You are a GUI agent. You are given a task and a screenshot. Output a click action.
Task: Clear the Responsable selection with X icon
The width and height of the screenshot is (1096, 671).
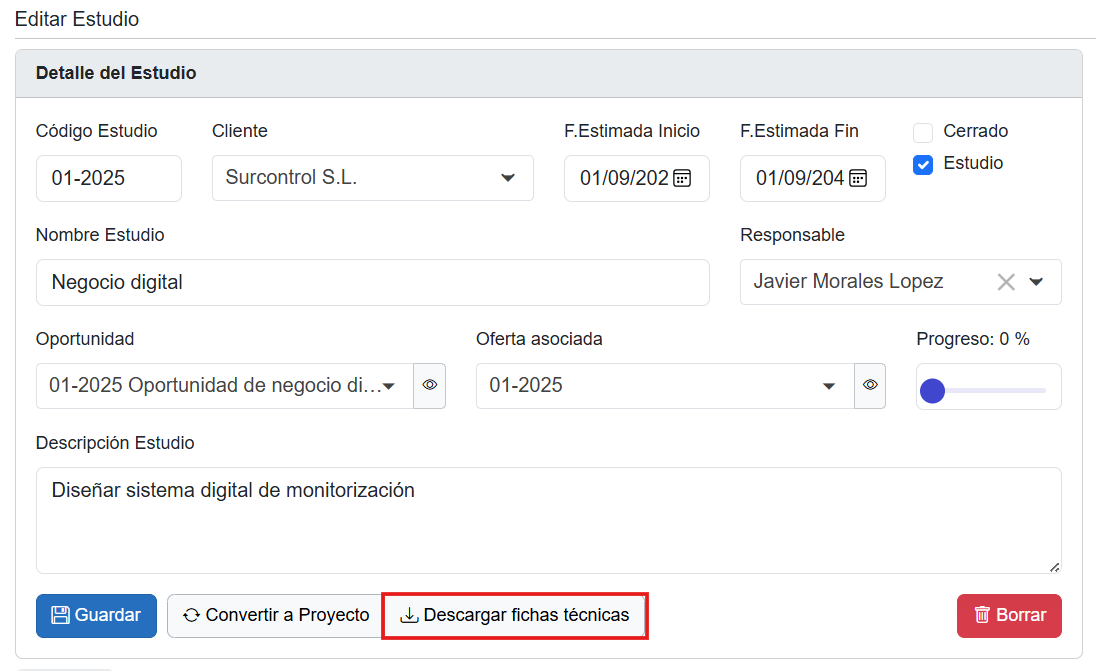pyautogui.click(x=1006, y=282)
